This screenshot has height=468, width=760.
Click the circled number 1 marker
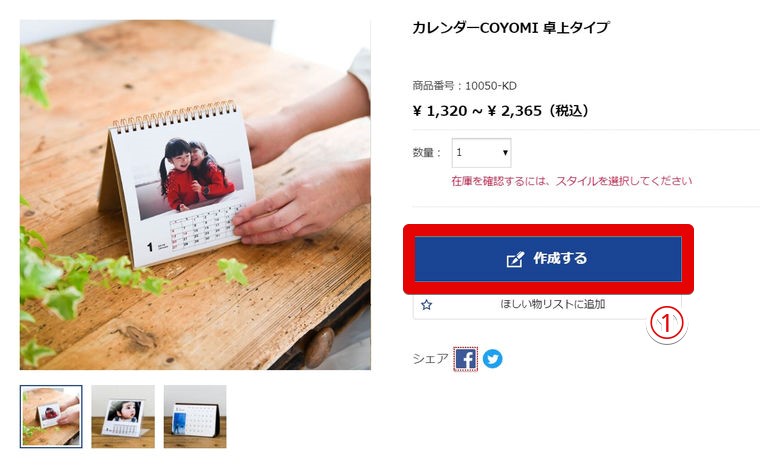tap(666, 324)
